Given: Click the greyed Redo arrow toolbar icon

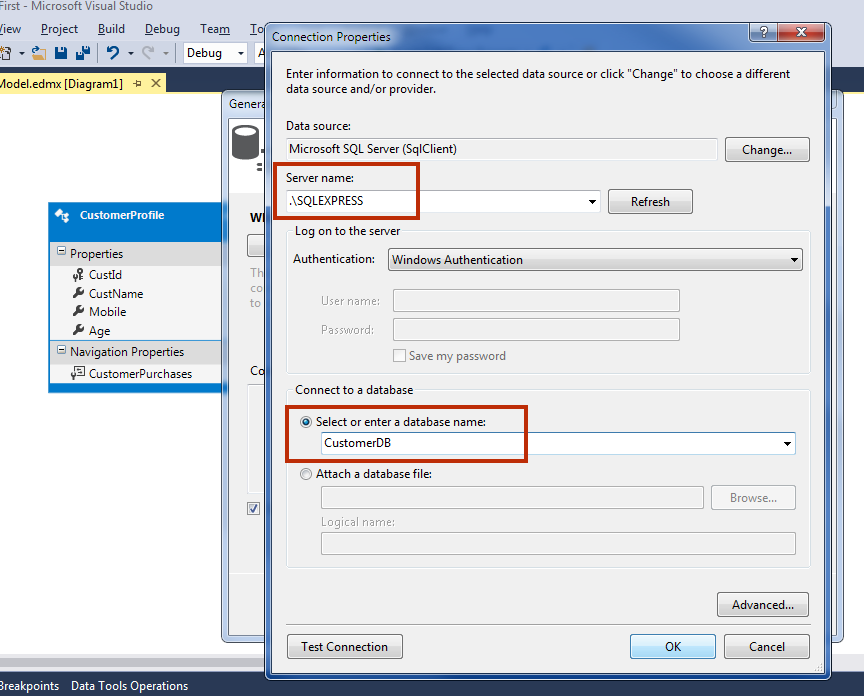Looking at the screenshot, I should click(x=148, y=53).
